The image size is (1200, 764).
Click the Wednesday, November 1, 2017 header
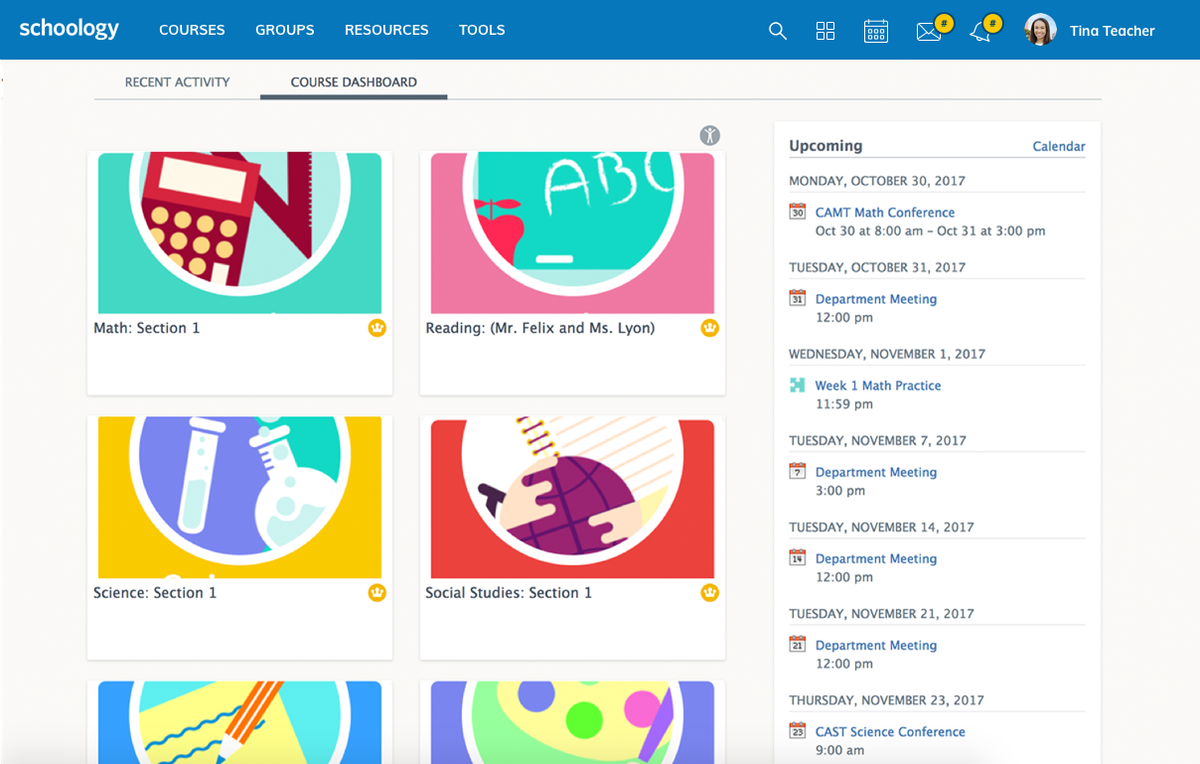point(887,354)
